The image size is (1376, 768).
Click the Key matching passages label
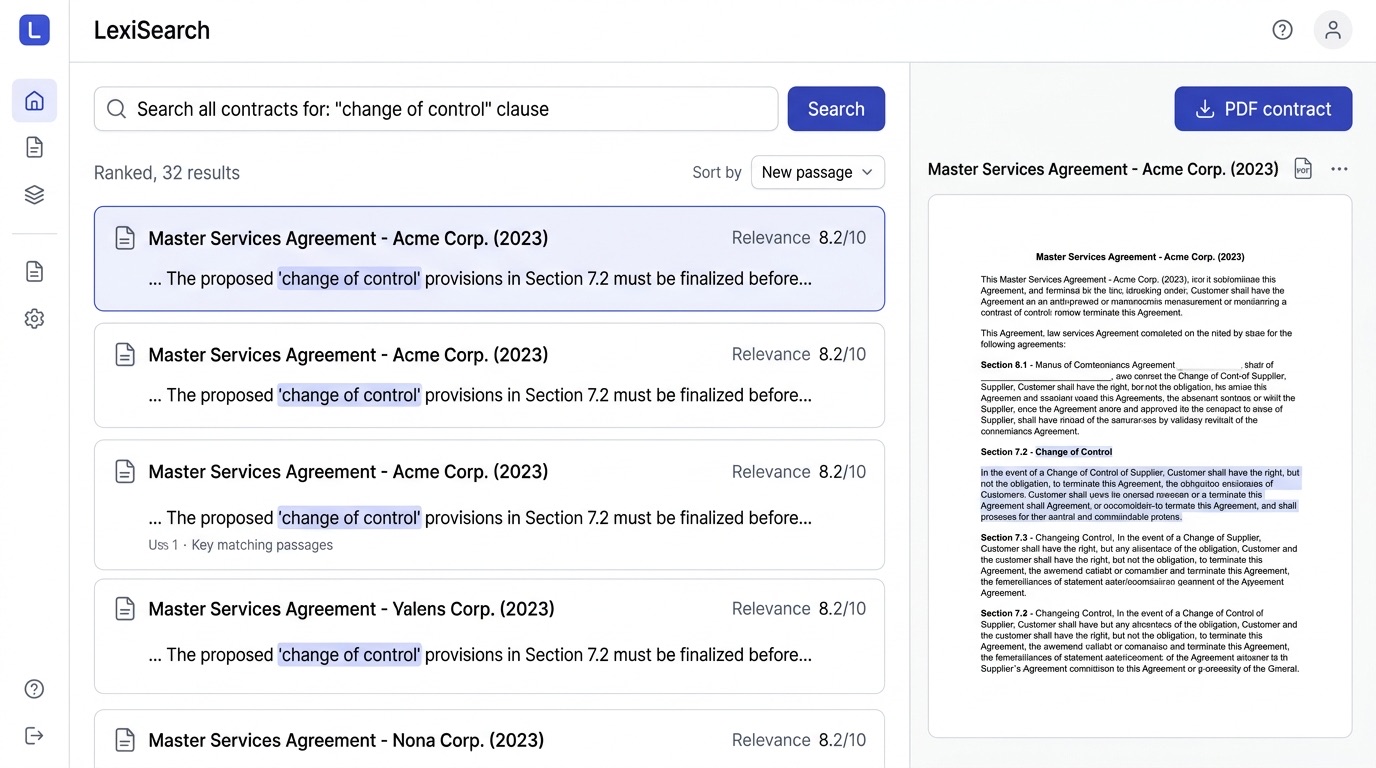coord(262,545)
